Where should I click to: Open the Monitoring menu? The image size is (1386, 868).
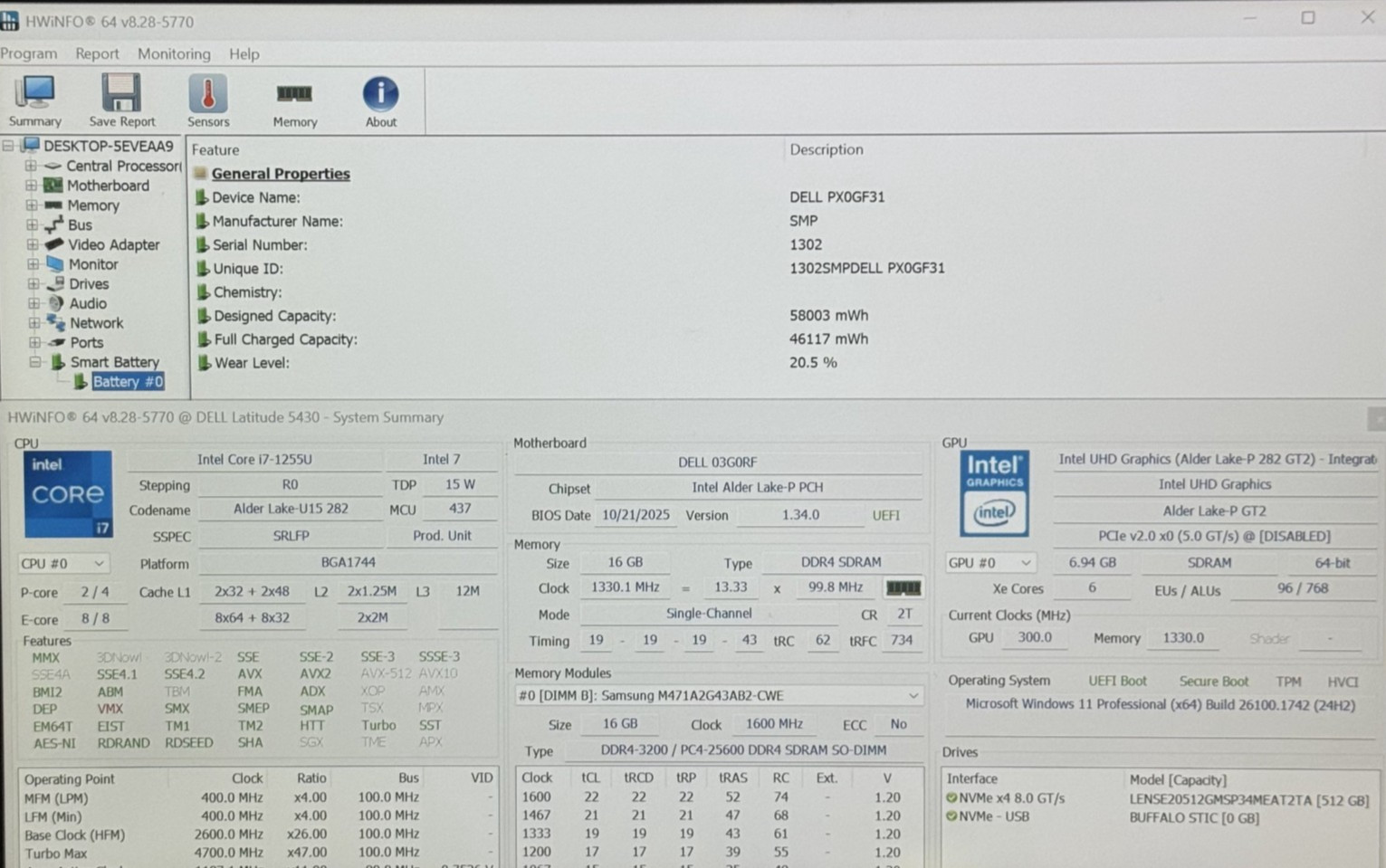[174, 53]
